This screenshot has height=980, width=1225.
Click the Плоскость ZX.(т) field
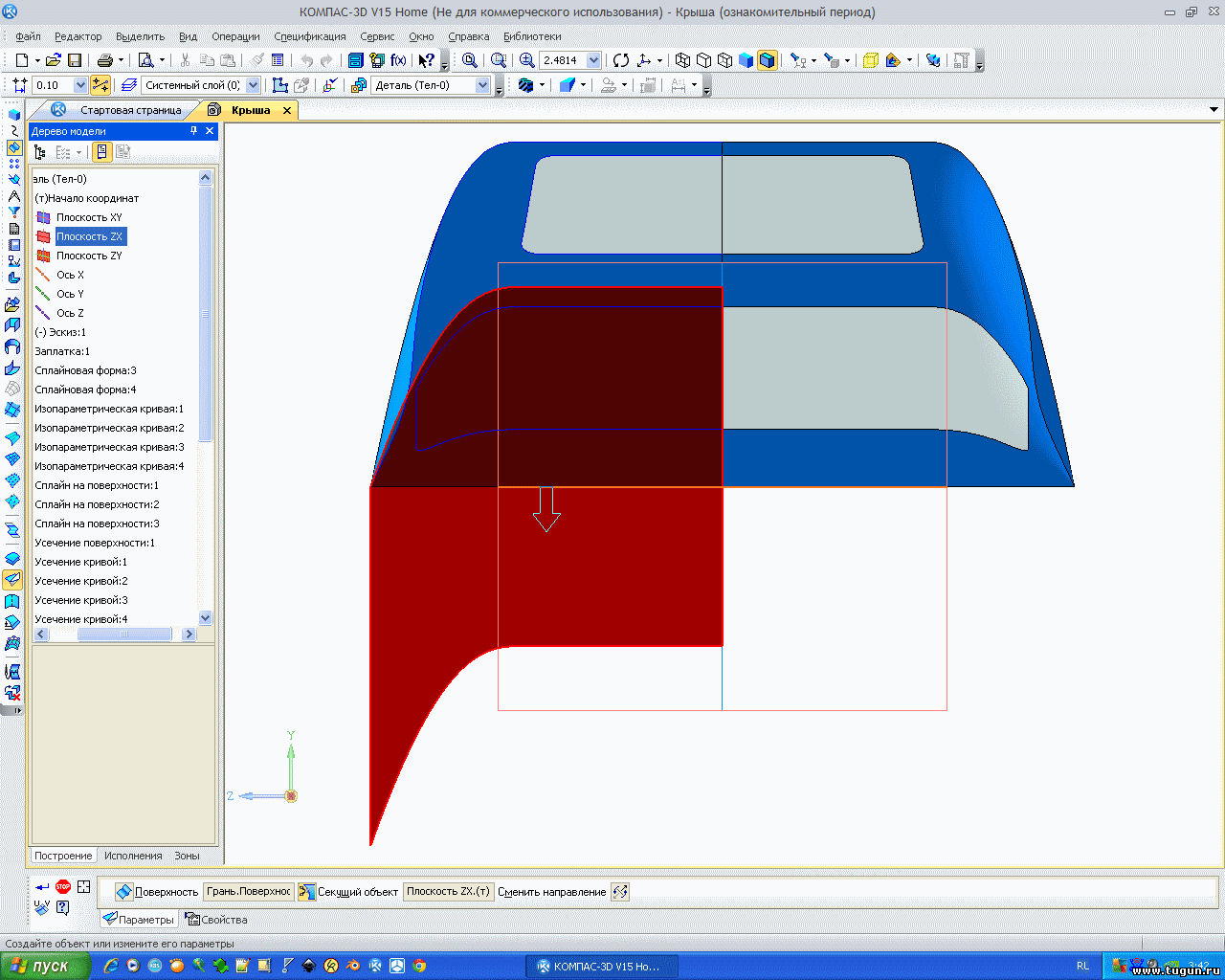click(448, 892)
